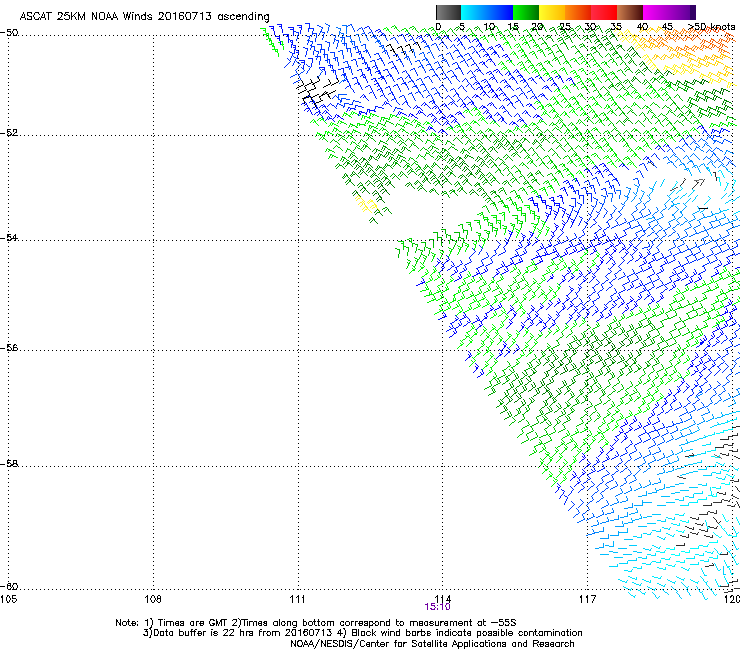Image resolution: width=740 pixels, height=650 pixels.
Task: Click the brown 35-40 knots legend swatch
Action: click(630, 12)
